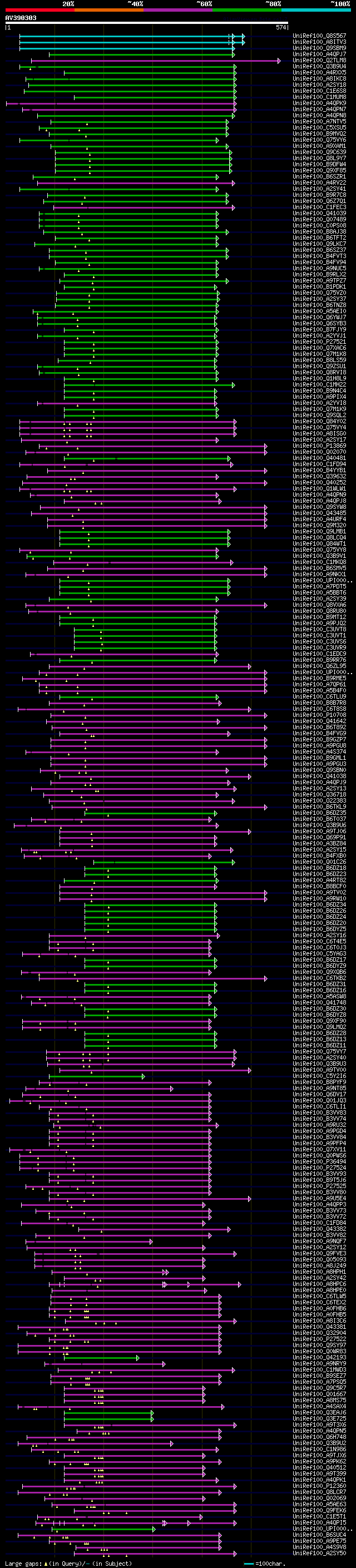Click the short green alignment bar for Q42193

pyautogui.click(x=102, y=1357)
